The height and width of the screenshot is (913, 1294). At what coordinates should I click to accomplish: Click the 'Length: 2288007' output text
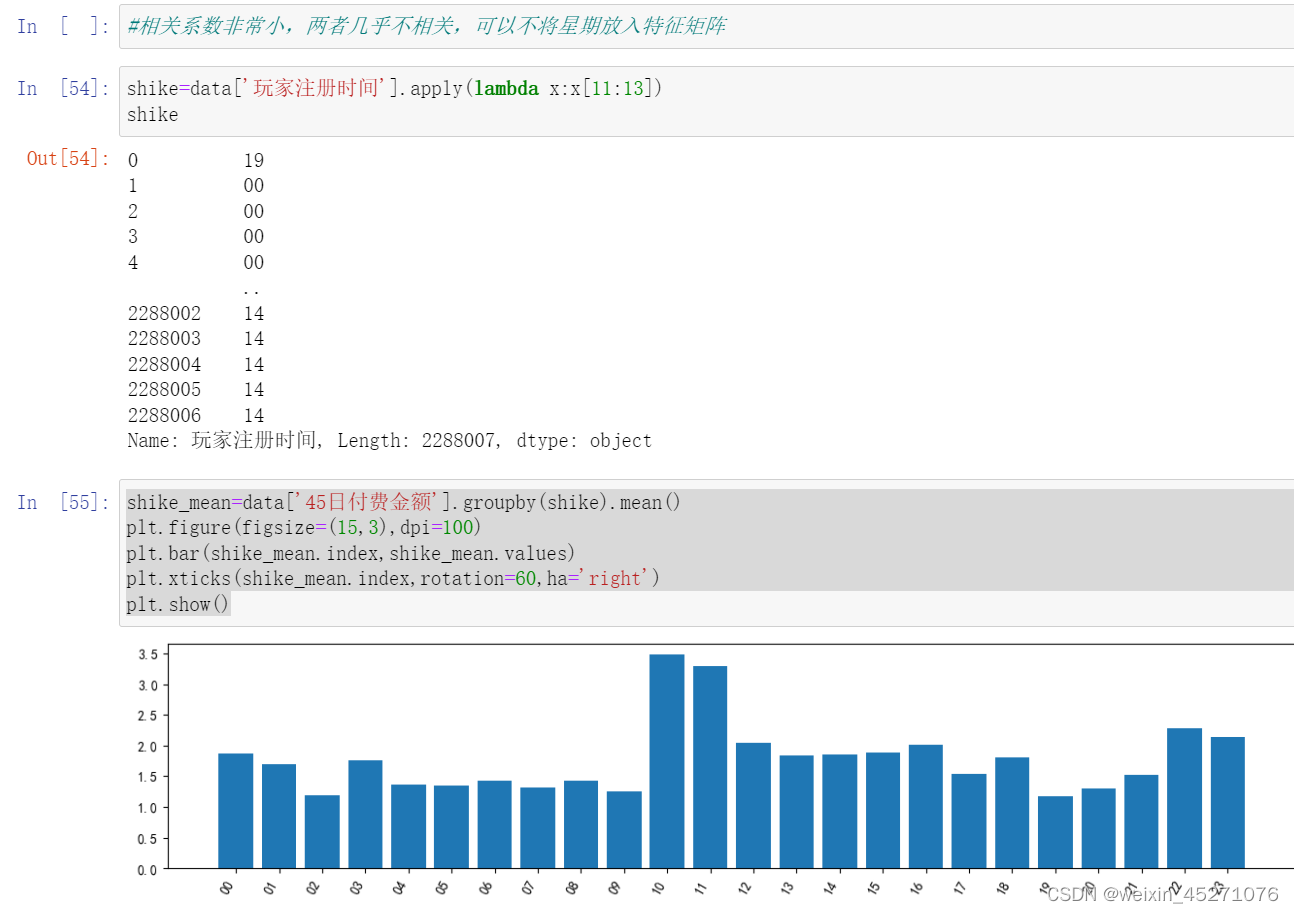418,441
